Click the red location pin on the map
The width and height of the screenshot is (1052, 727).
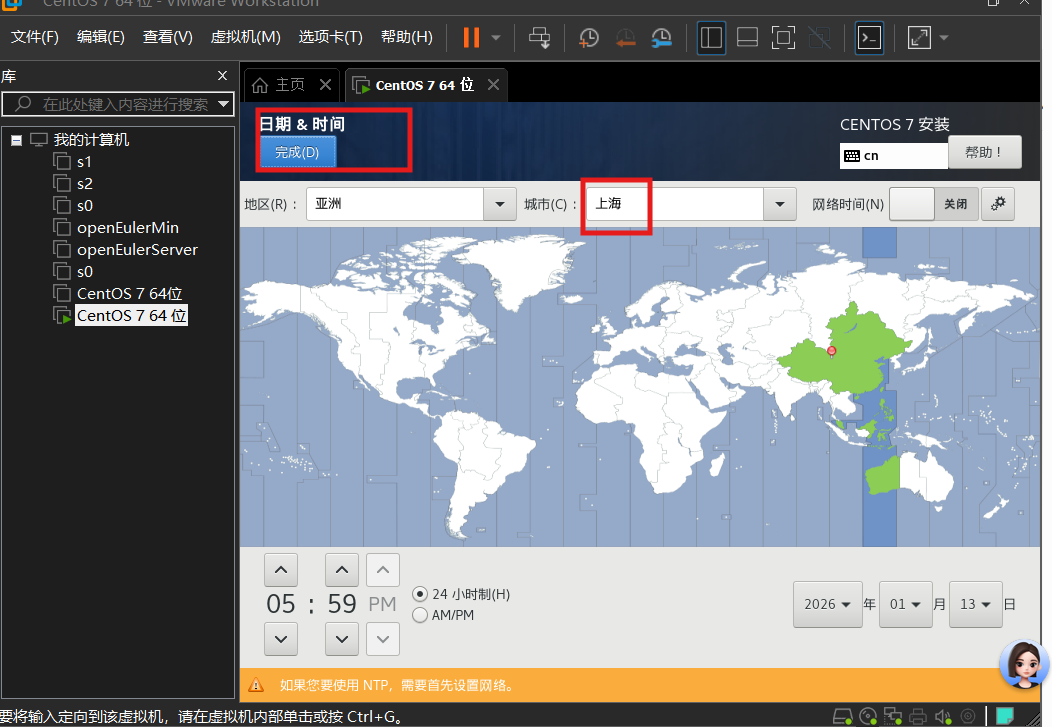point(831,351)
